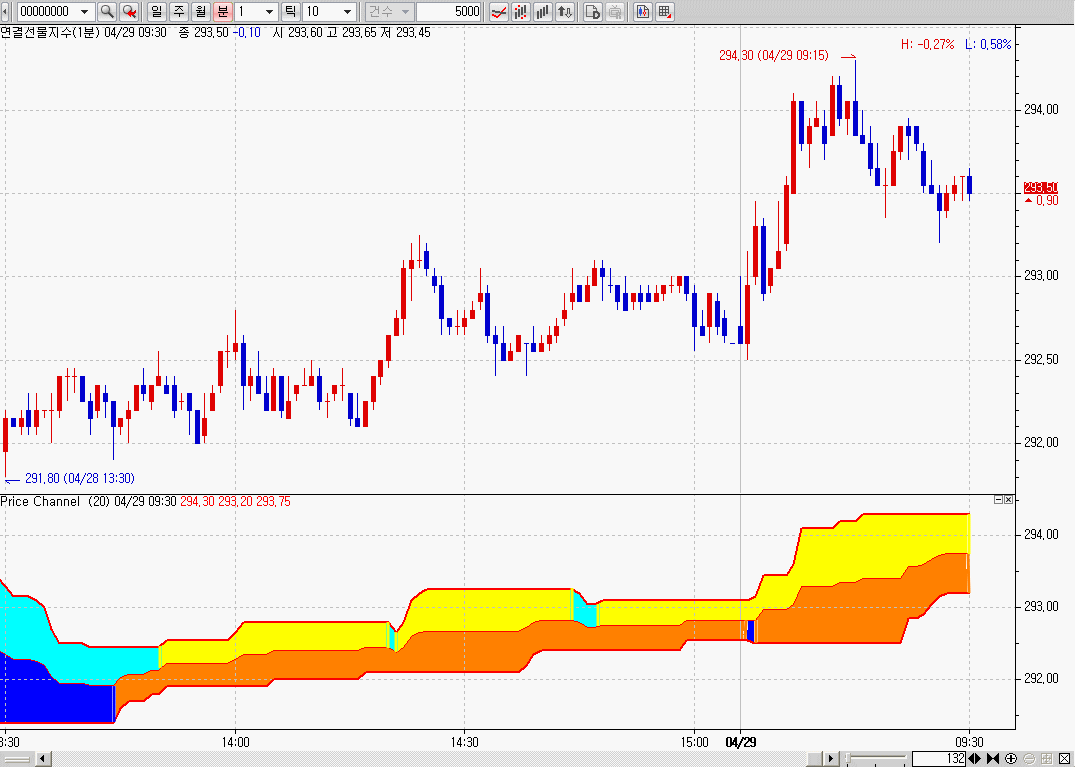1075x767 pixels.
Task: Switch chart to weekly (주) period
Action: point(179,12)
